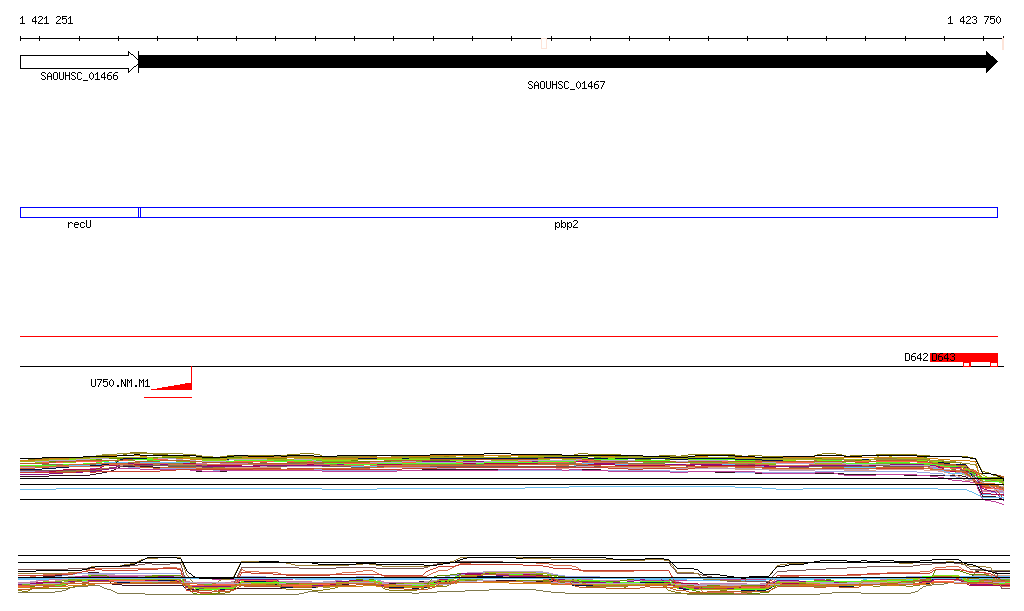This screenshot has height=611, width=1024.
Task: Open the SAOUHSC_01466 gene label
Action: [79, 76]
